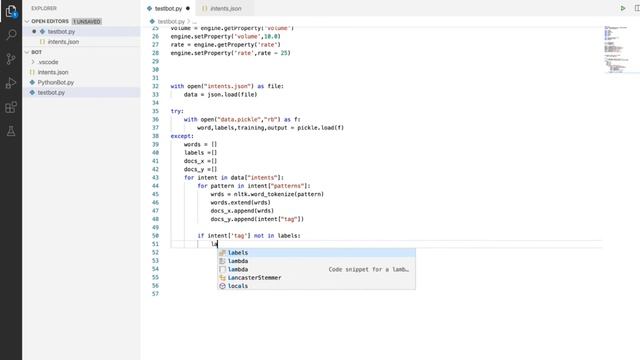The width and height of the screenshot is (640, 360).
Task: Place cursor on 'except:' line
Action: tap(182, 136)
